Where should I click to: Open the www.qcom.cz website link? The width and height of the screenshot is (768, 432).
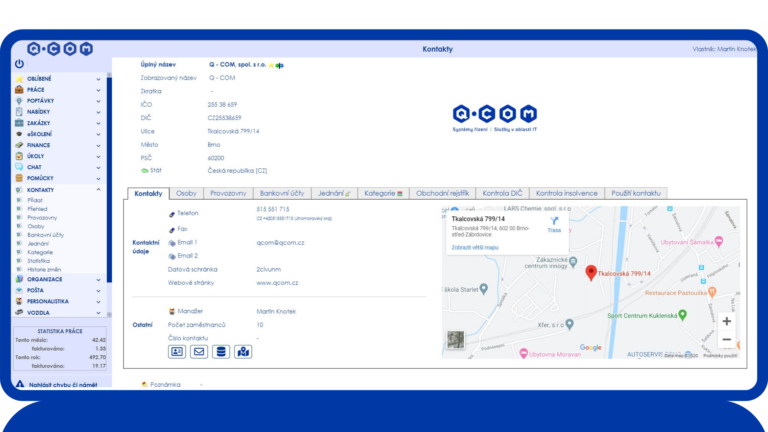point(277,283)
